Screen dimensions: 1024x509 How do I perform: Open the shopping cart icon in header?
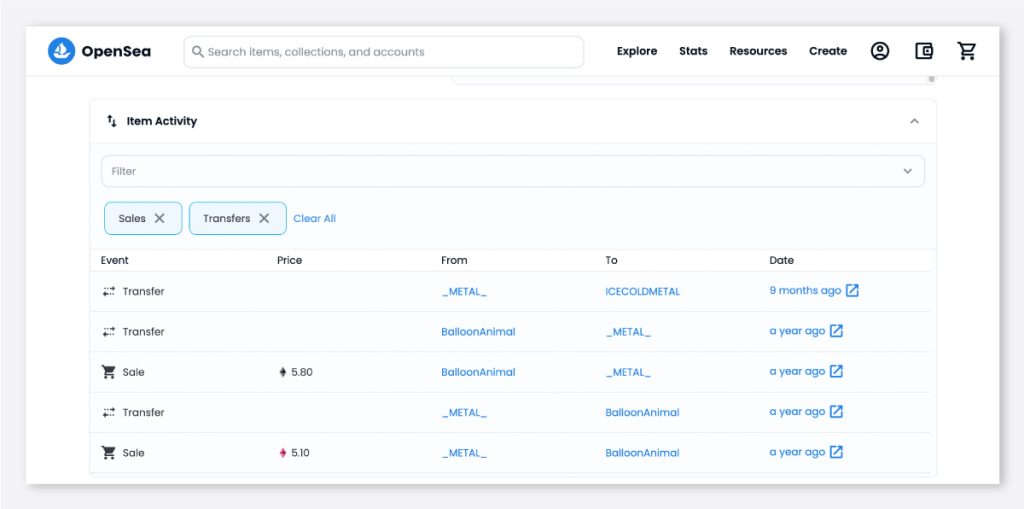967,51
